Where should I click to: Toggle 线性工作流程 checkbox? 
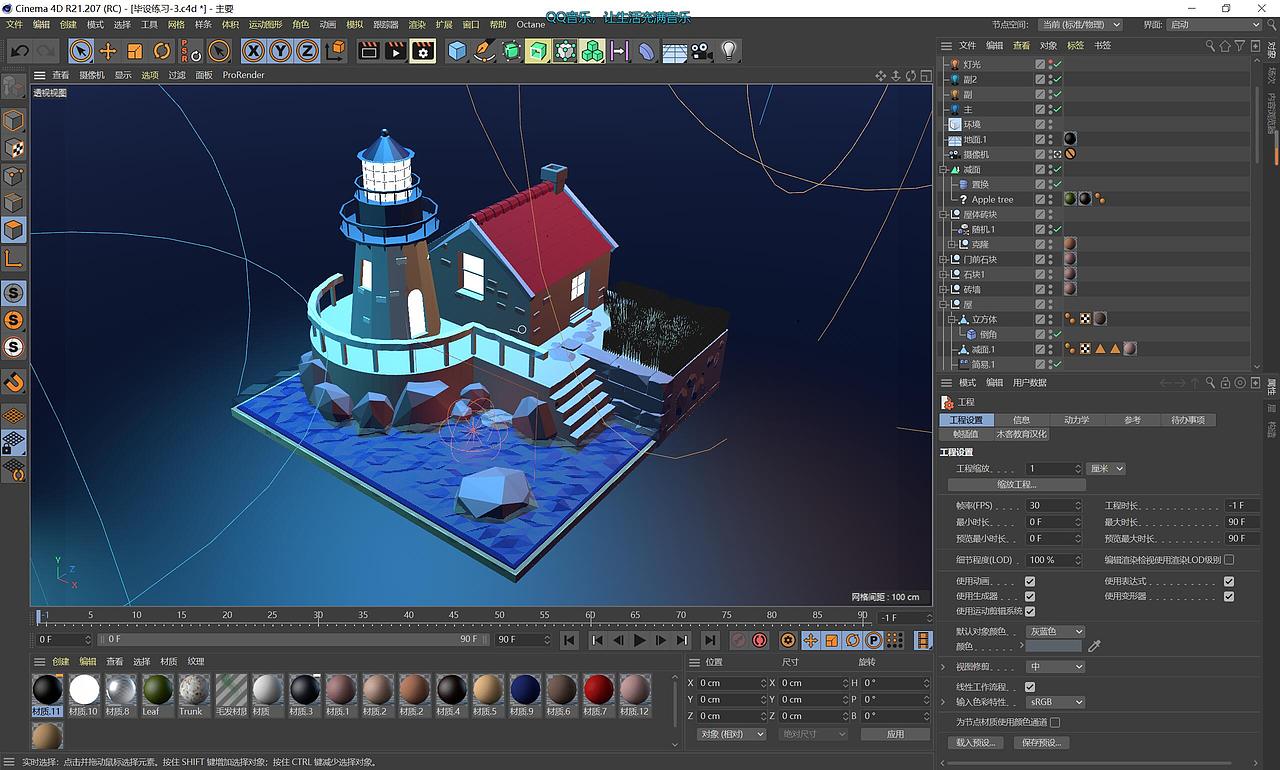coord(1030,687)
